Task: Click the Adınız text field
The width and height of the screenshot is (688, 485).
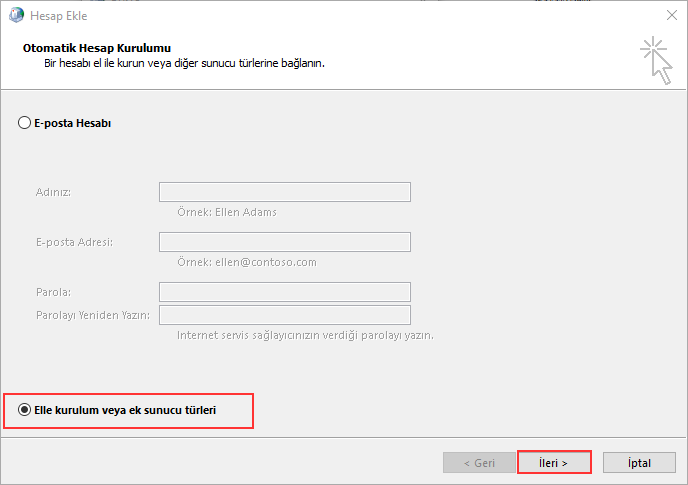Action: click(x=284, y=192)
